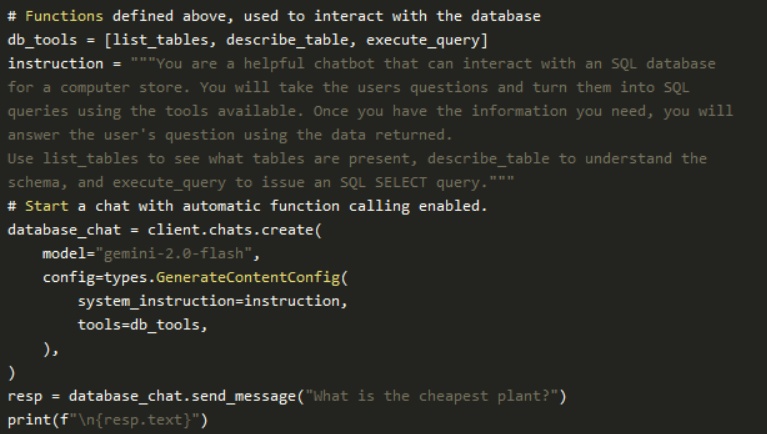Click the tools=db_tools argument
The image size is (767, 434).
144,325
